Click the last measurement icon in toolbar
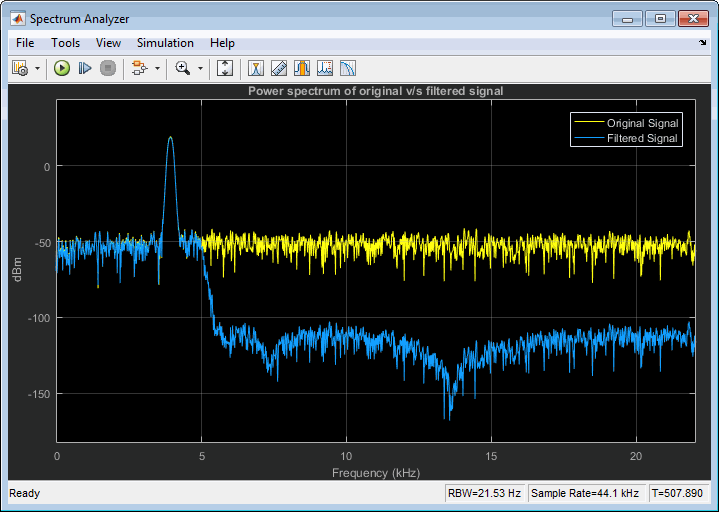Screen dimensions: 719x512 coord(348,68)
